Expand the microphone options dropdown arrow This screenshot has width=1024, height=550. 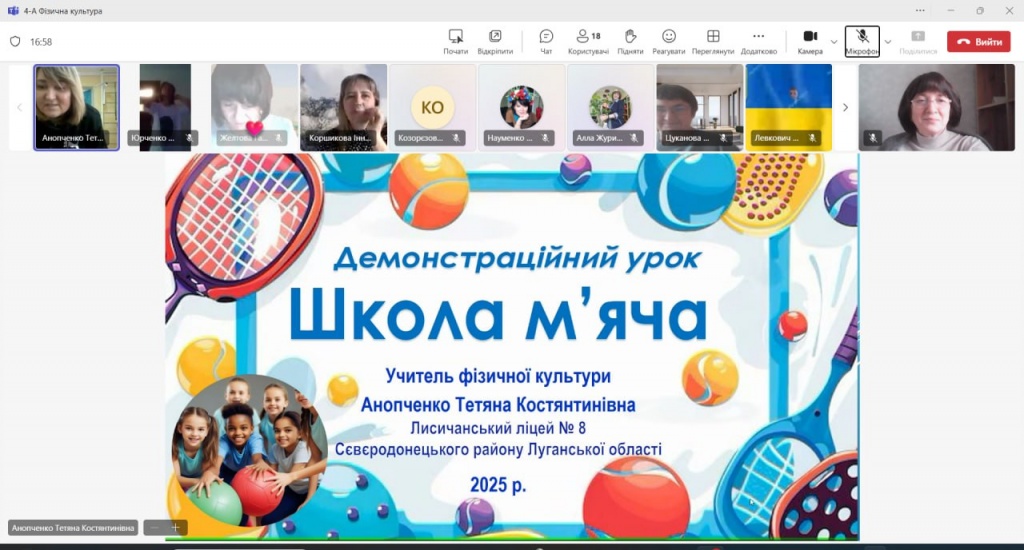click(x=888, y=42)
